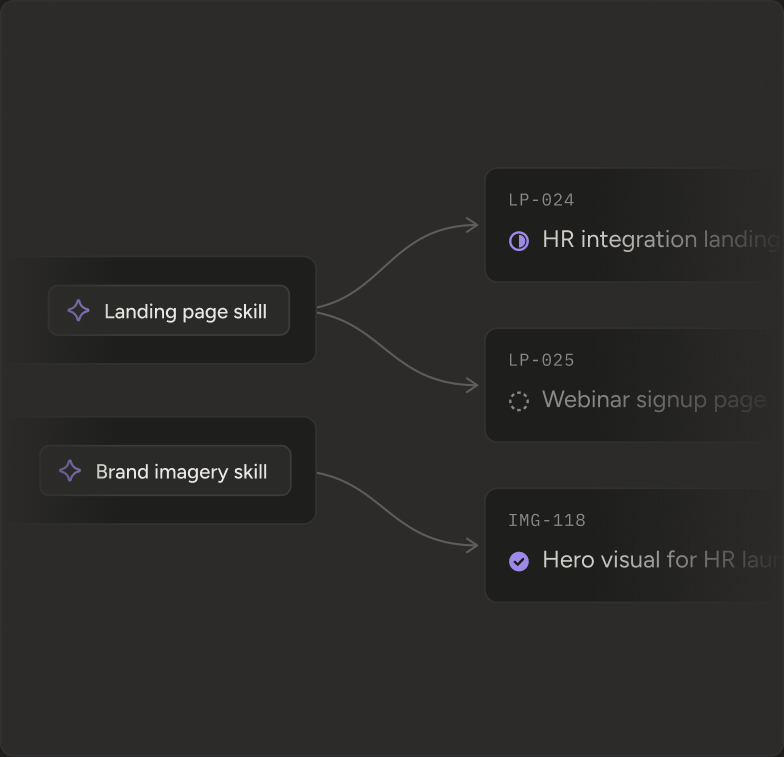Select the Landing page skill chip
The height and width of the screenshot is (757, 784).
(169, 310)
